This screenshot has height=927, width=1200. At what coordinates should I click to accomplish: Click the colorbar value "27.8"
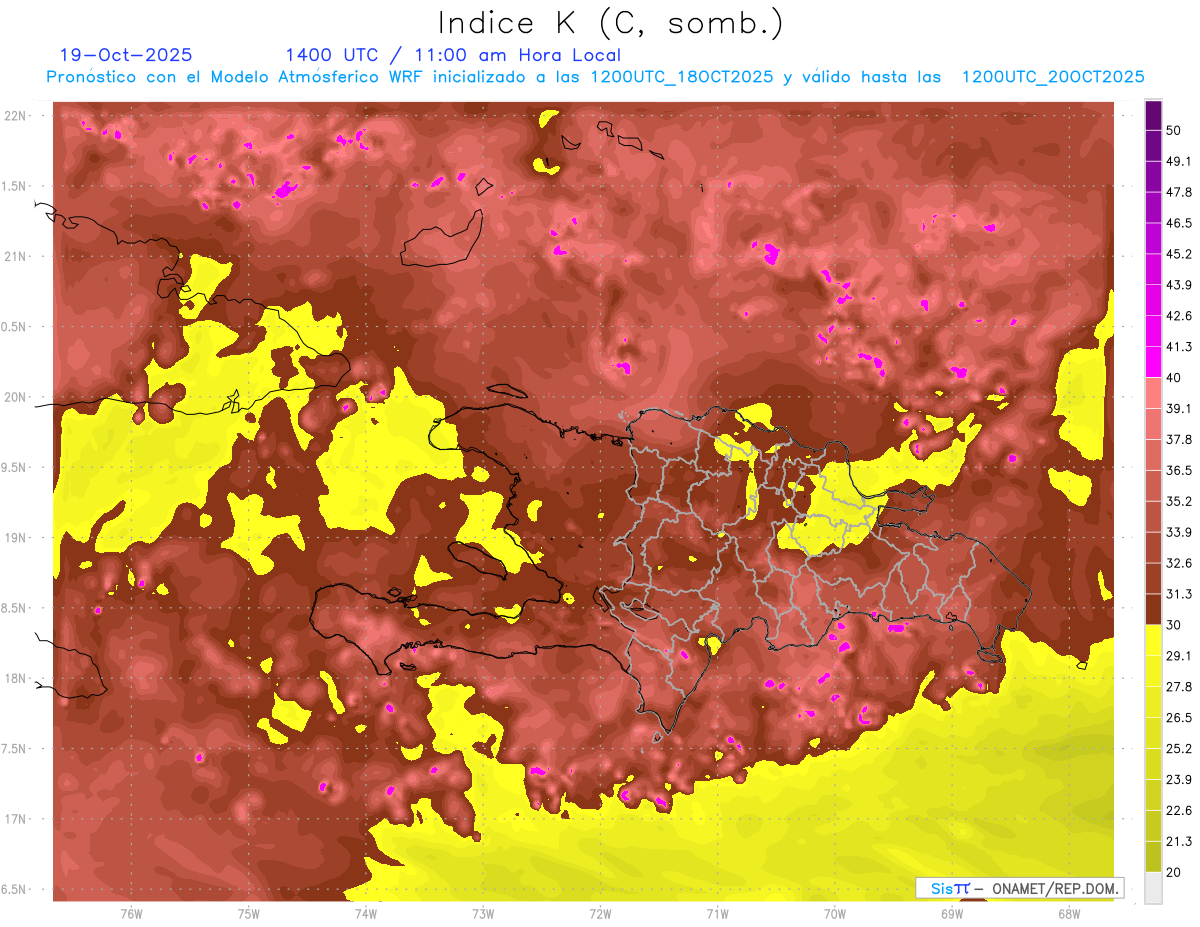pyautogui.click(x=1180, y=687)
